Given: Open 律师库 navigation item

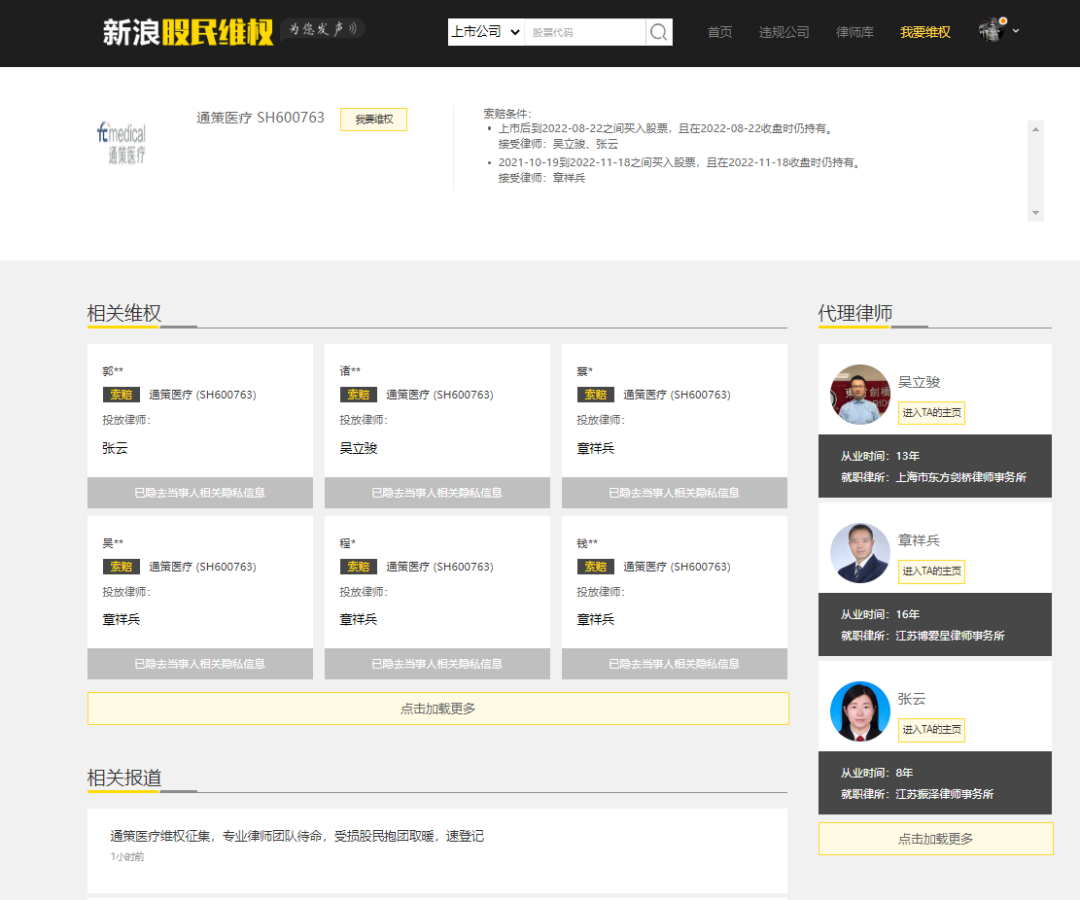Looking at the screenshot, I should [x=855, y=32].
